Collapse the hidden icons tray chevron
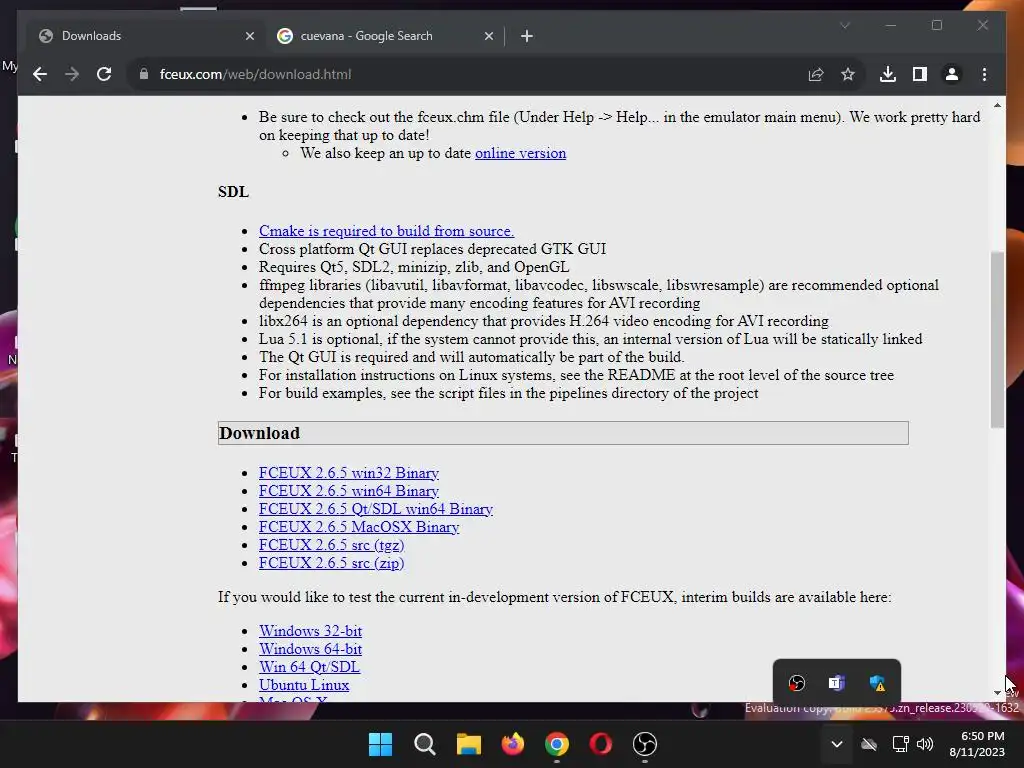Viewport: 1024px width, 768px height. 837,744
